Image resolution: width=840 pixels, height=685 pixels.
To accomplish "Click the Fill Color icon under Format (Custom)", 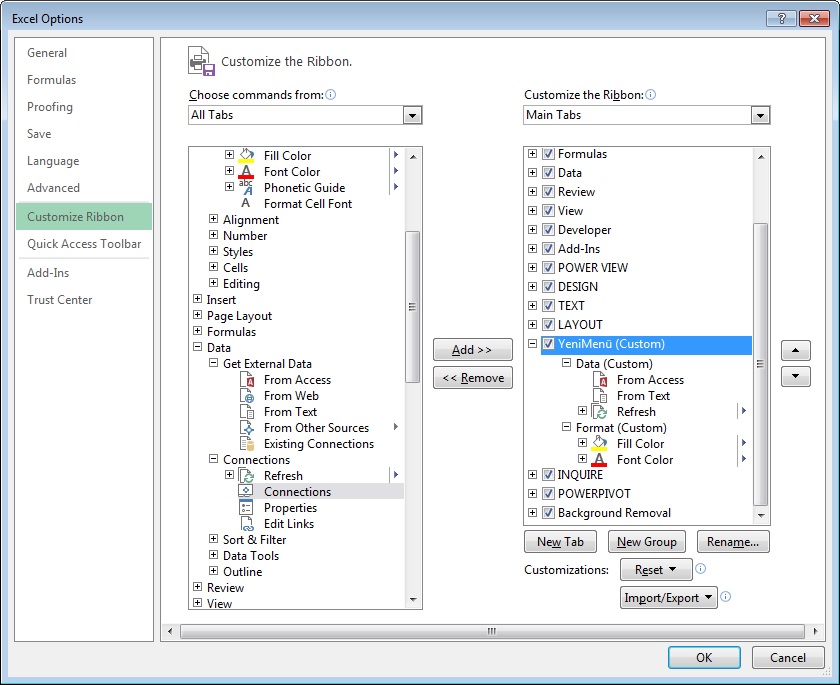I will [x=599, y=443].
